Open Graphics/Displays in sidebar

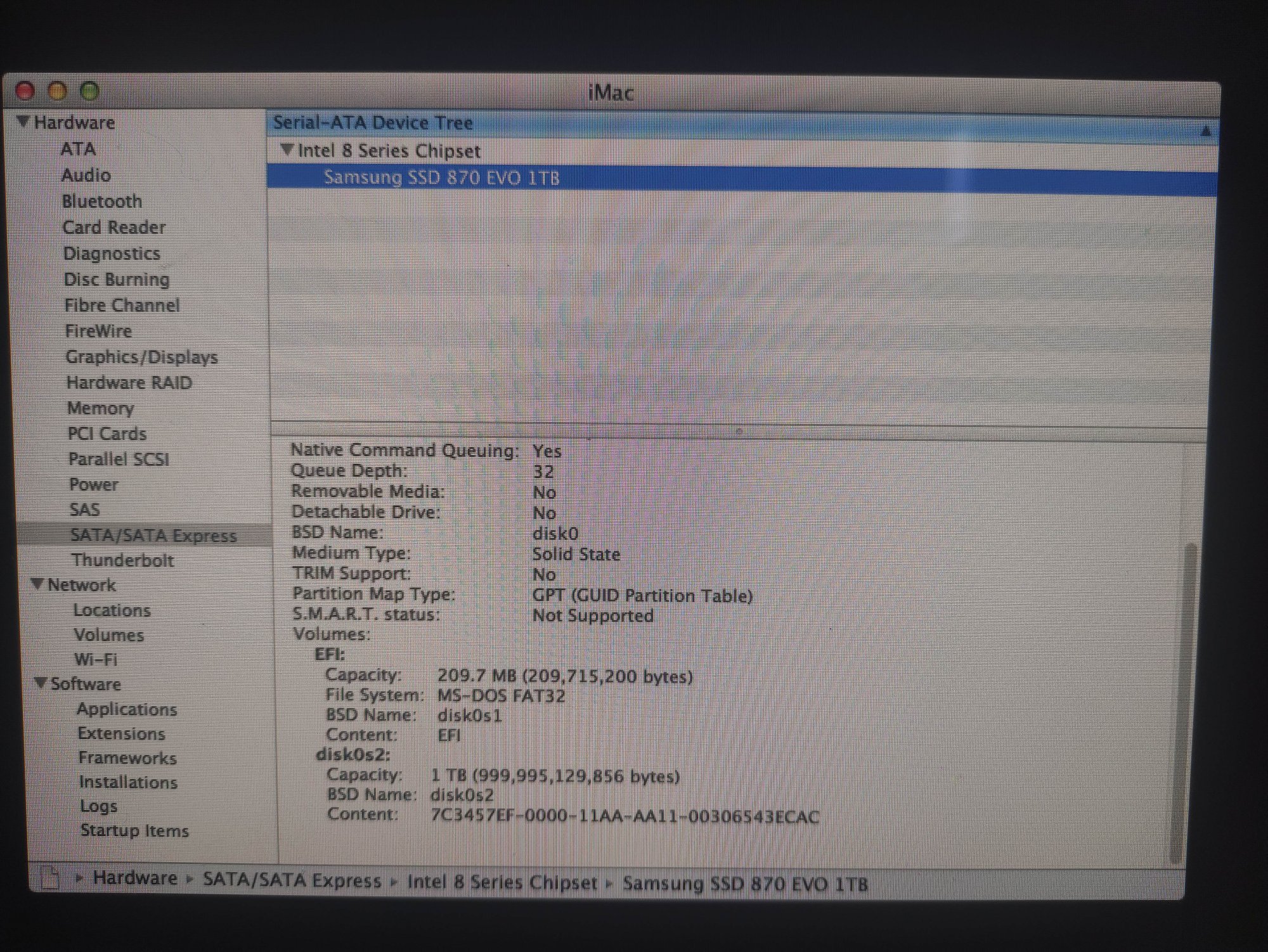141,357
